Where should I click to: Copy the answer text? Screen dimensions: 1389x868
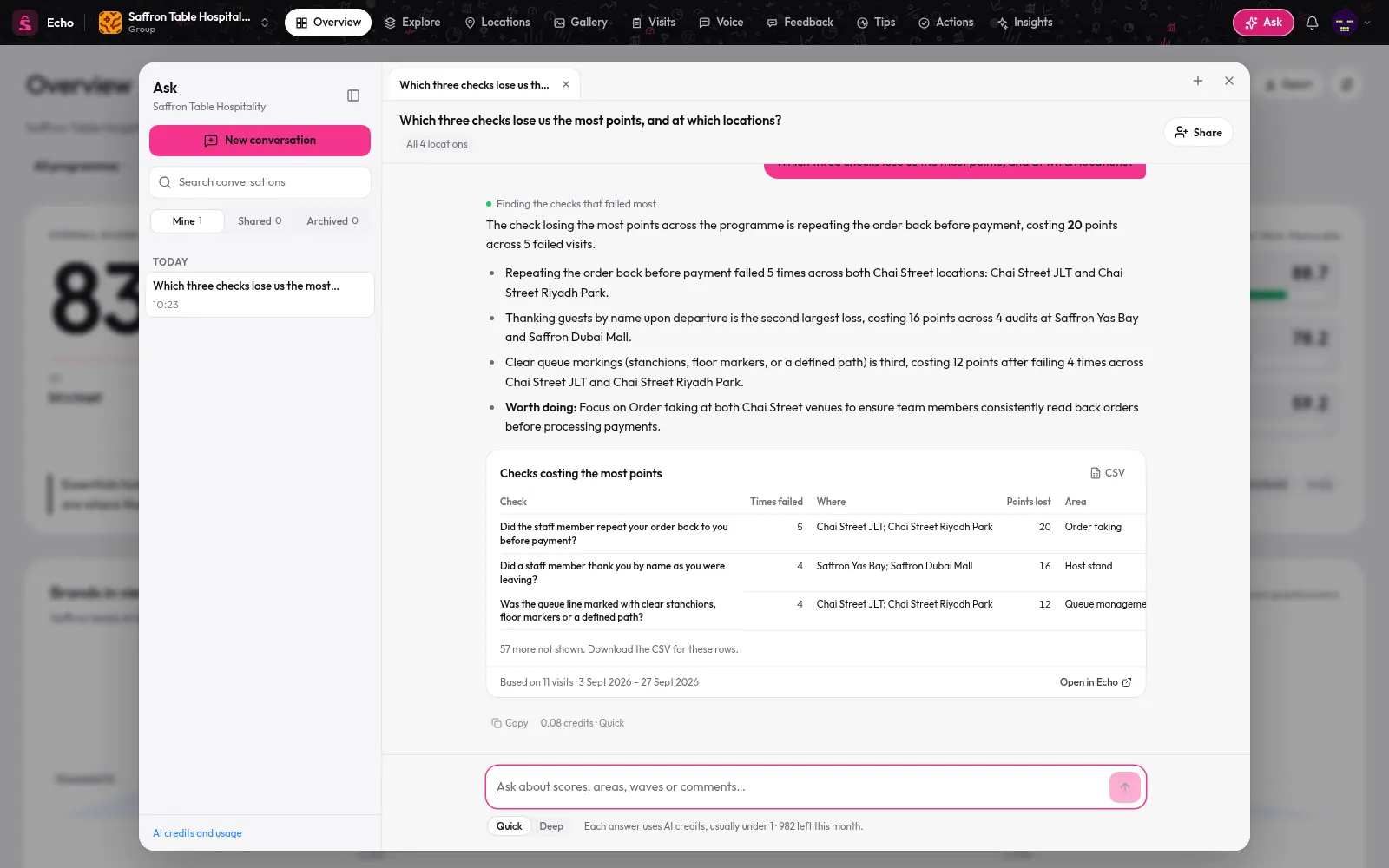click(x=510, y=723)
